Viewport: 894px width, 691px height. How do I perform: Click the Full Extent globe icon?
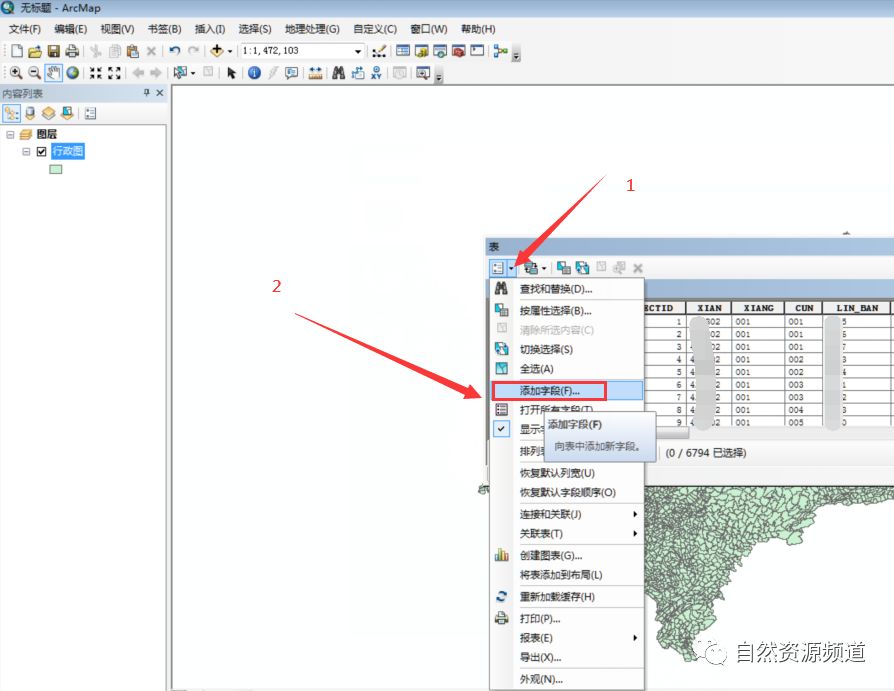click(72, 73)
